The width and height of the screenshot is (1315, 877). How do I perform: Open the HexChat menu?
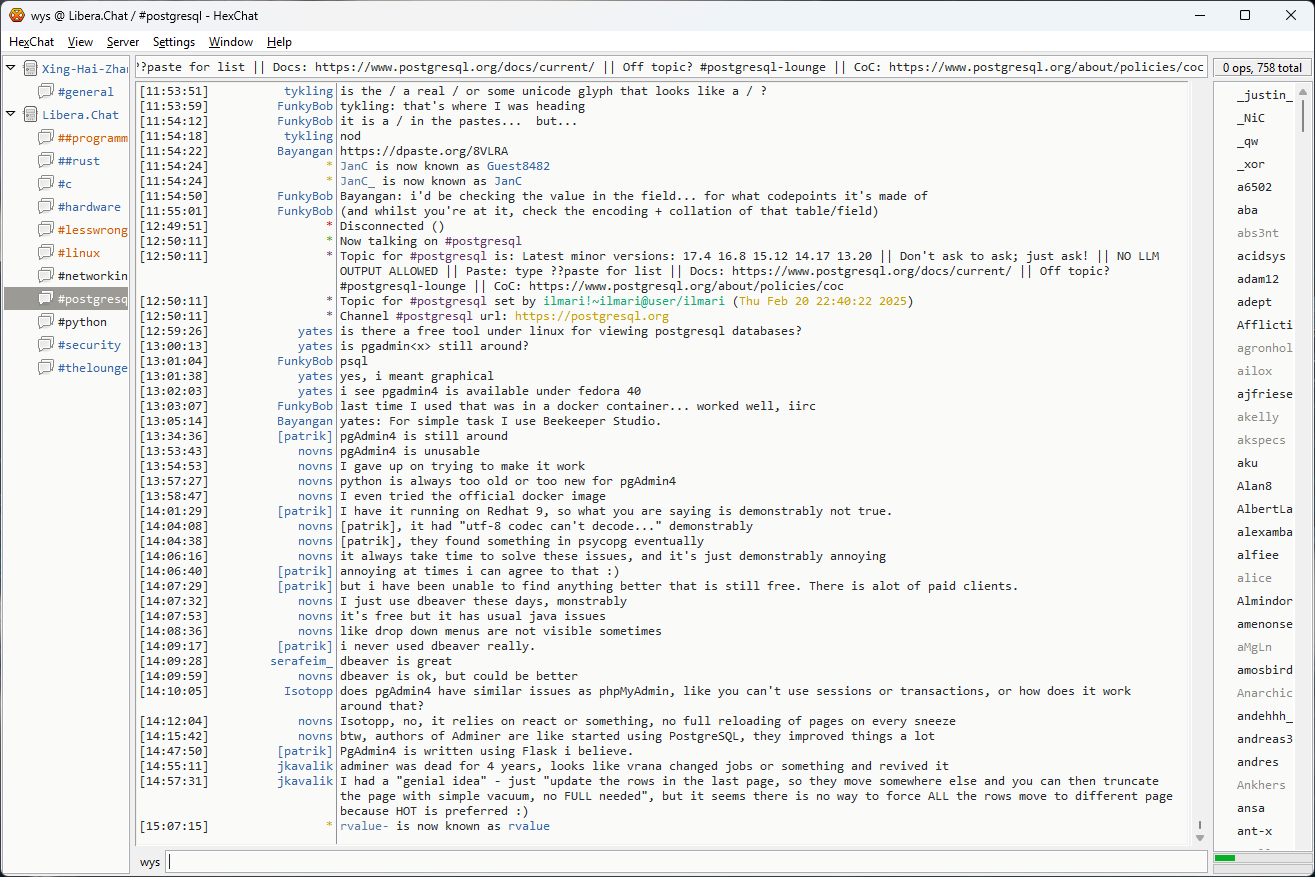pos(32,42)
